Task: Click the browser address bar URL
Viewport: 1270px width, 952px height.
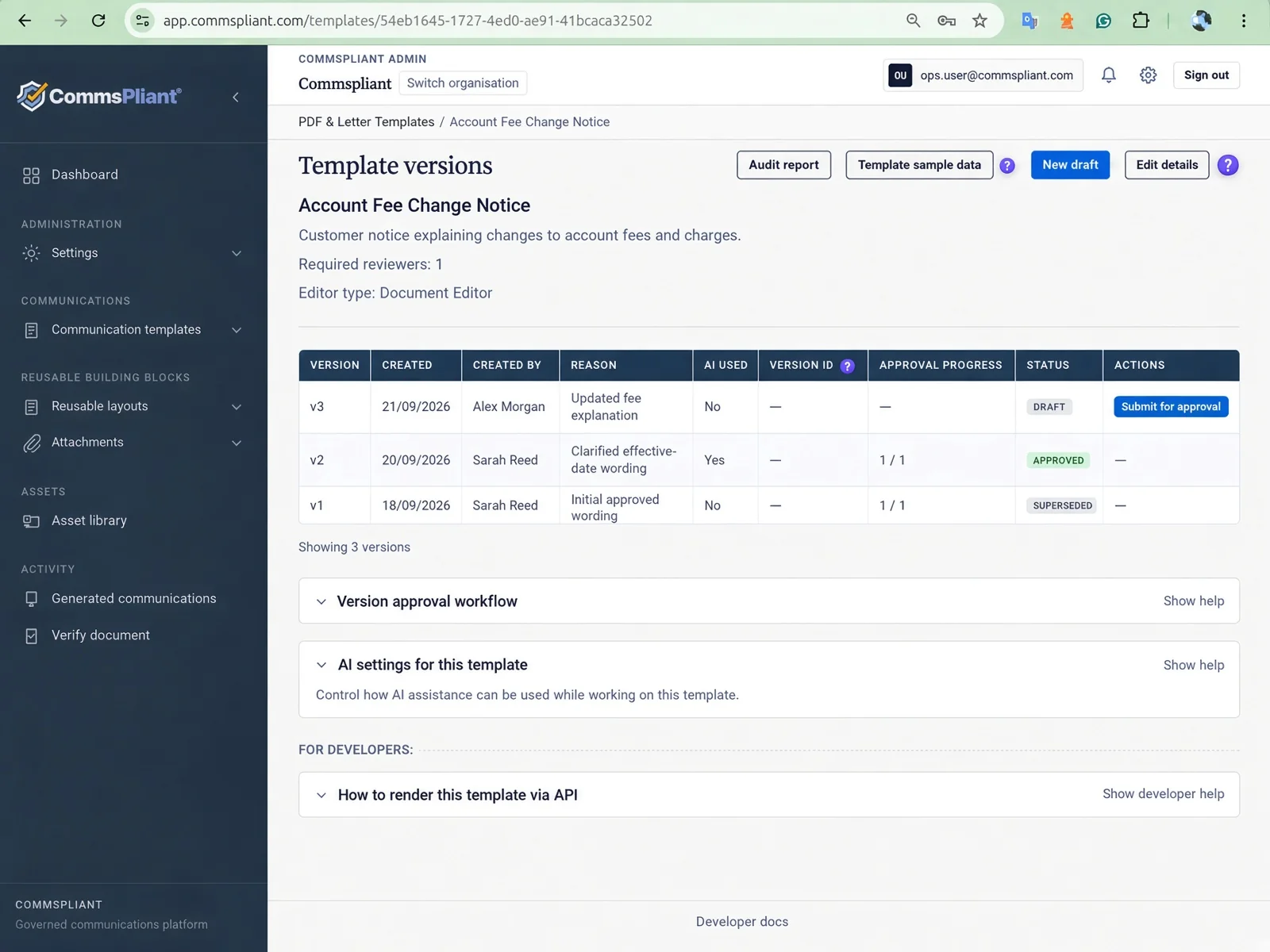Action: [407, 21]
